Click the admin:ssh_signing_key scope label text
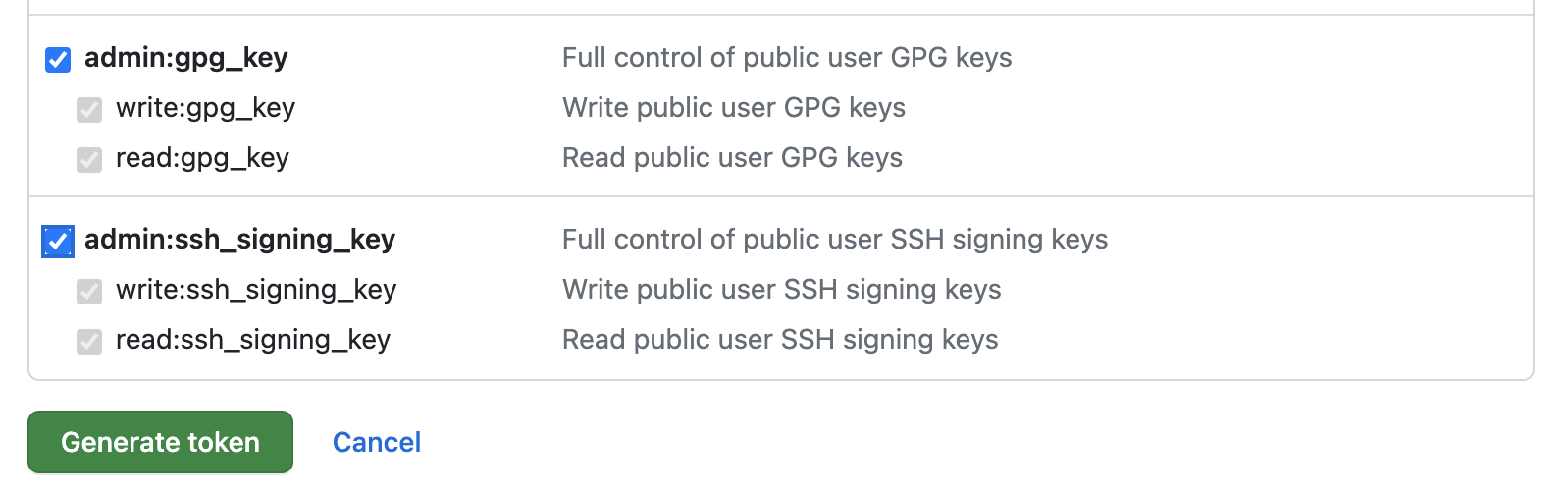Screen dimensions: 1568x497 tap(240, 240)
